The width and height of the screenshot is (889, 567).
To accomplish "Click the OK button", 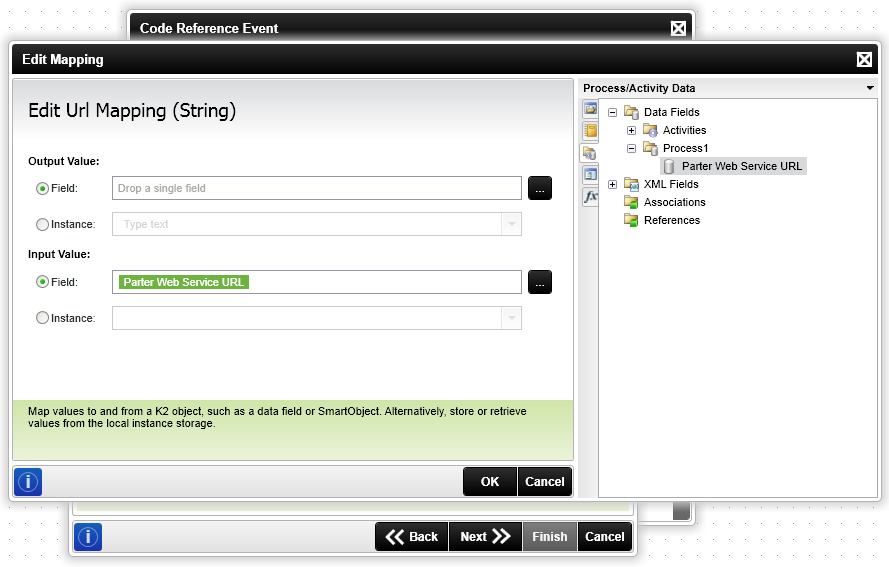I will pyautogui.click(x=490, y=482).
